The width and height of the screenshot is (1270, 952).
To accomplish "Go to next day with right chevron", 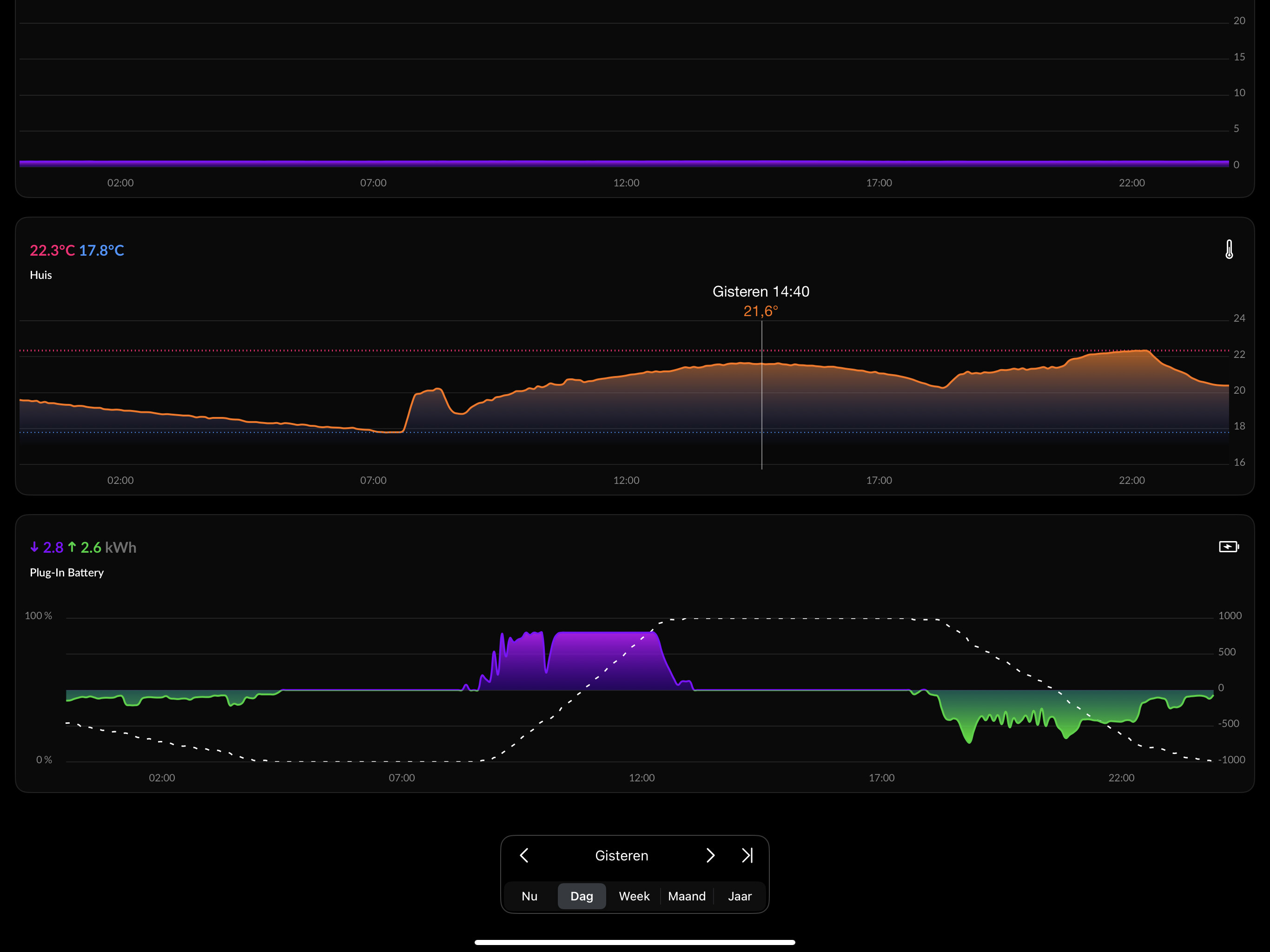I will tap(710, 855).
